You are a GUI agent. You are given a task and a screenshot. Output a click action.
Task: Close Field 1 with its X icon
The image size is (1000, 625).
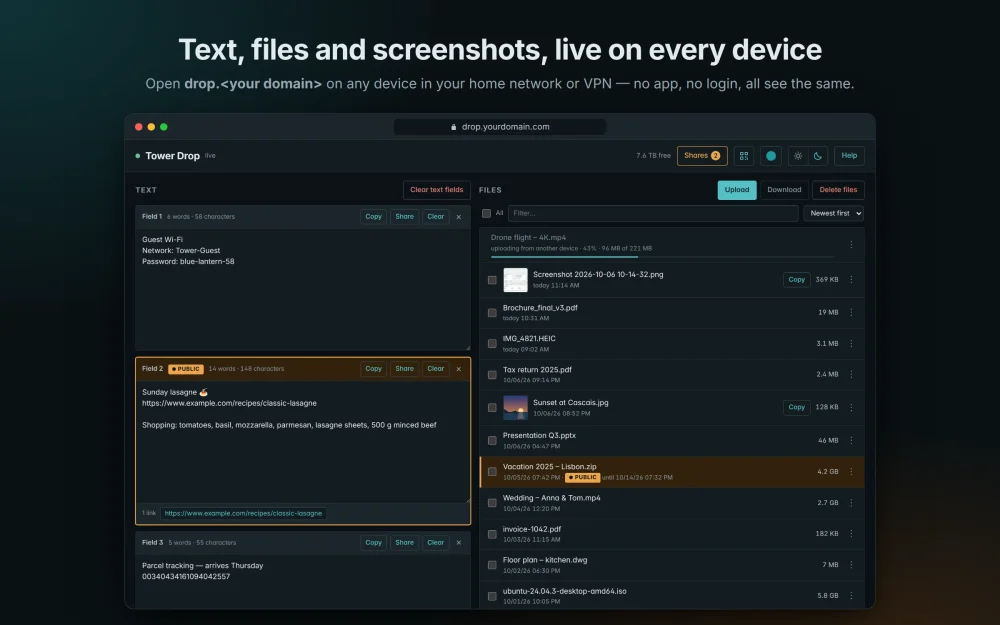pyautogui.click(x=459, y=217)
